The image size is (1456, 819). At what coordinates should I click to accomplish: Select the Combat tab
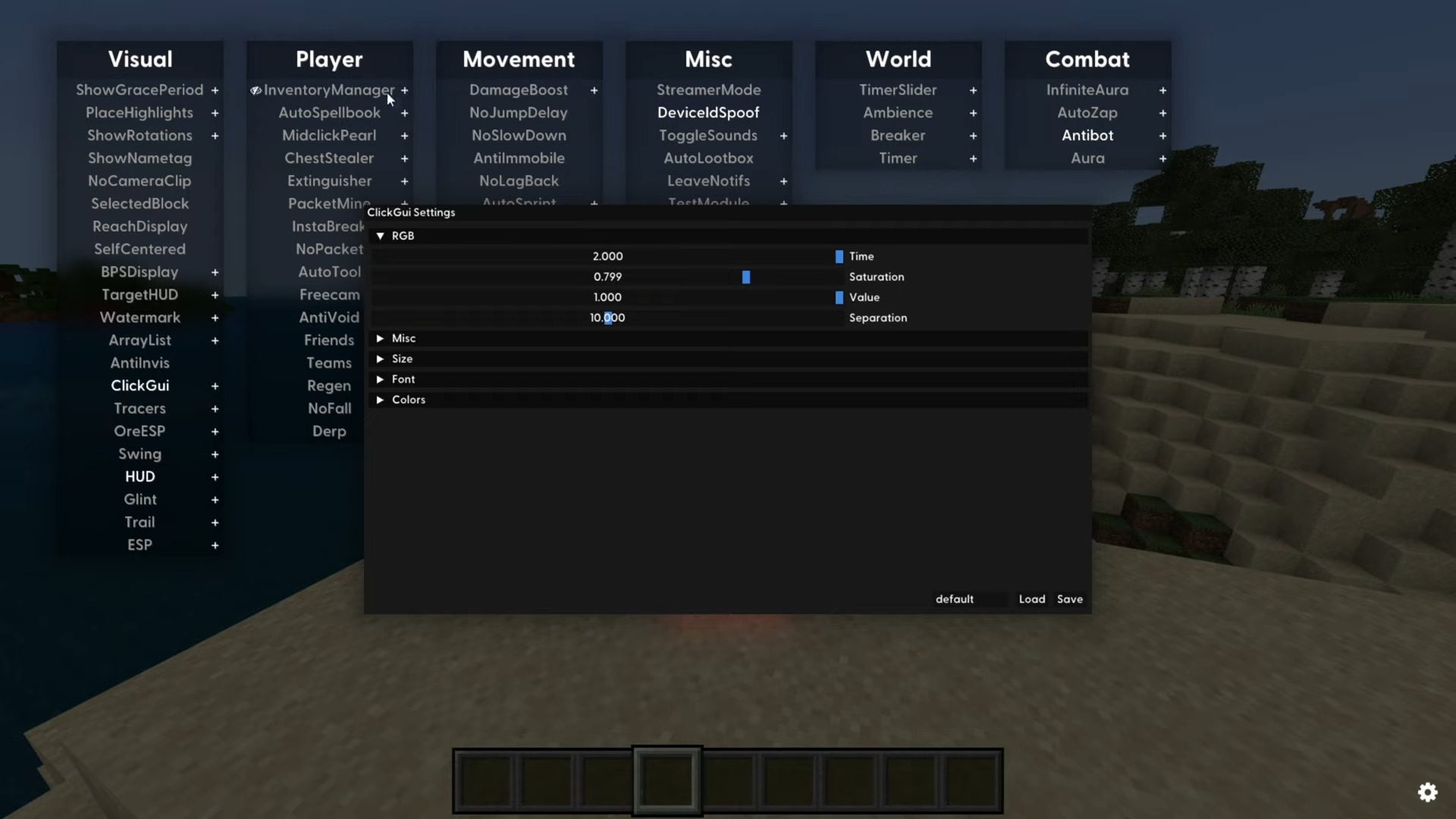click(1088, 58)
